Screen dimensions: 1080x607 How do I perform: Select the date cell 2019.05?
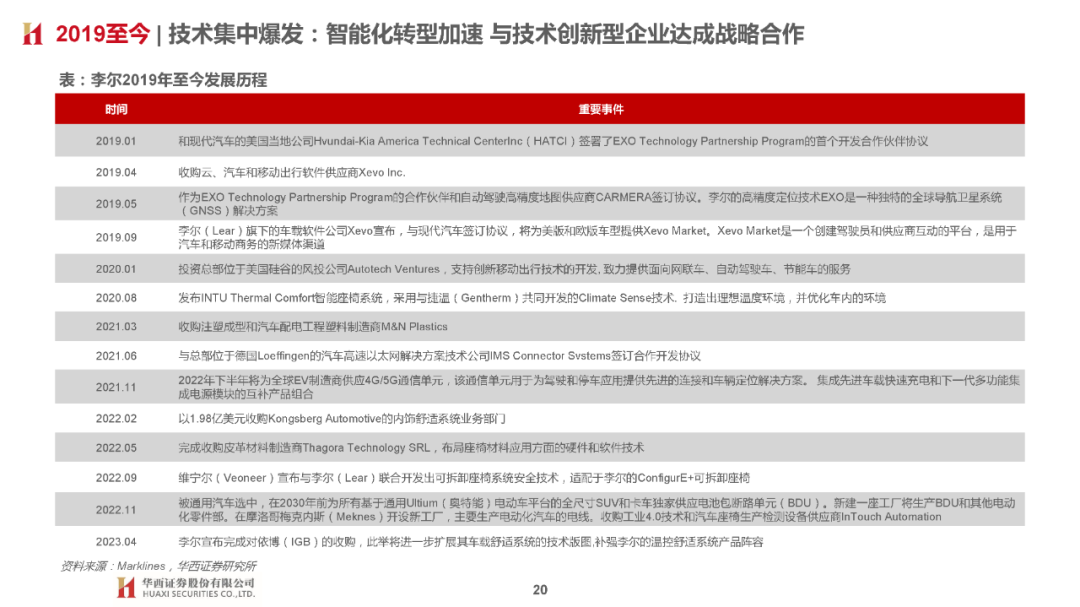click(116, 204)
